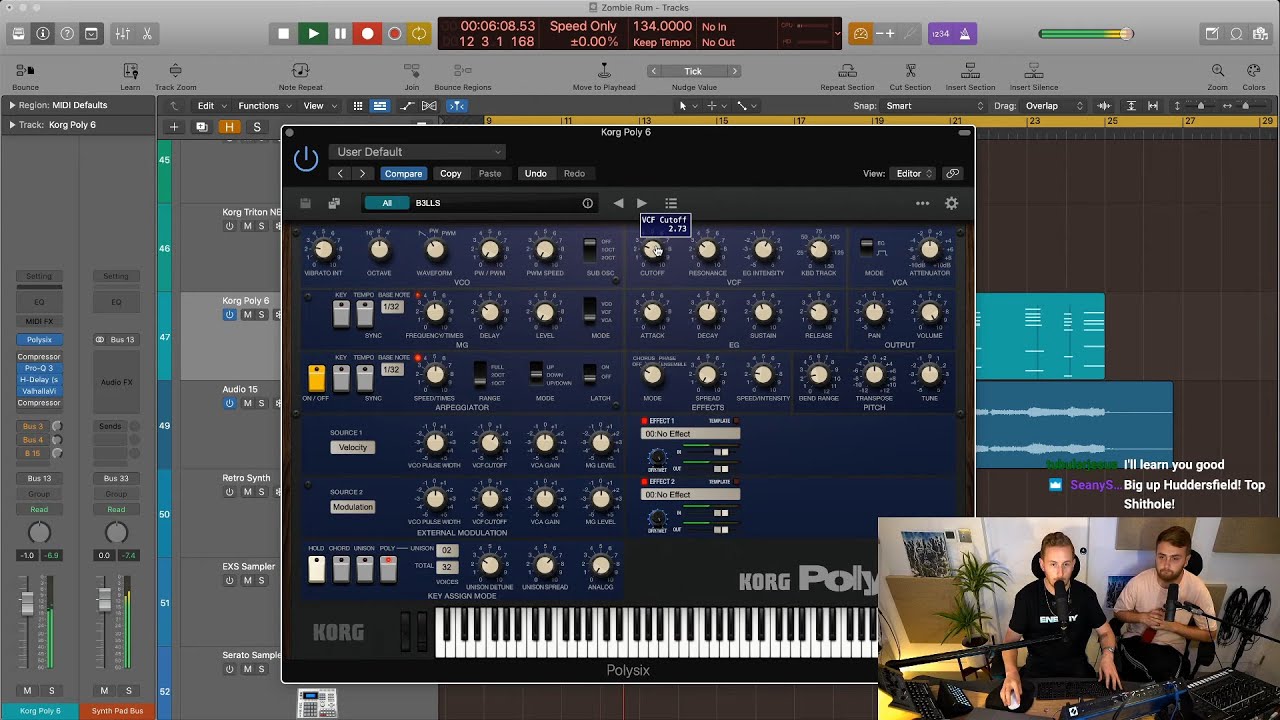Open the Library panel icon

19,33
